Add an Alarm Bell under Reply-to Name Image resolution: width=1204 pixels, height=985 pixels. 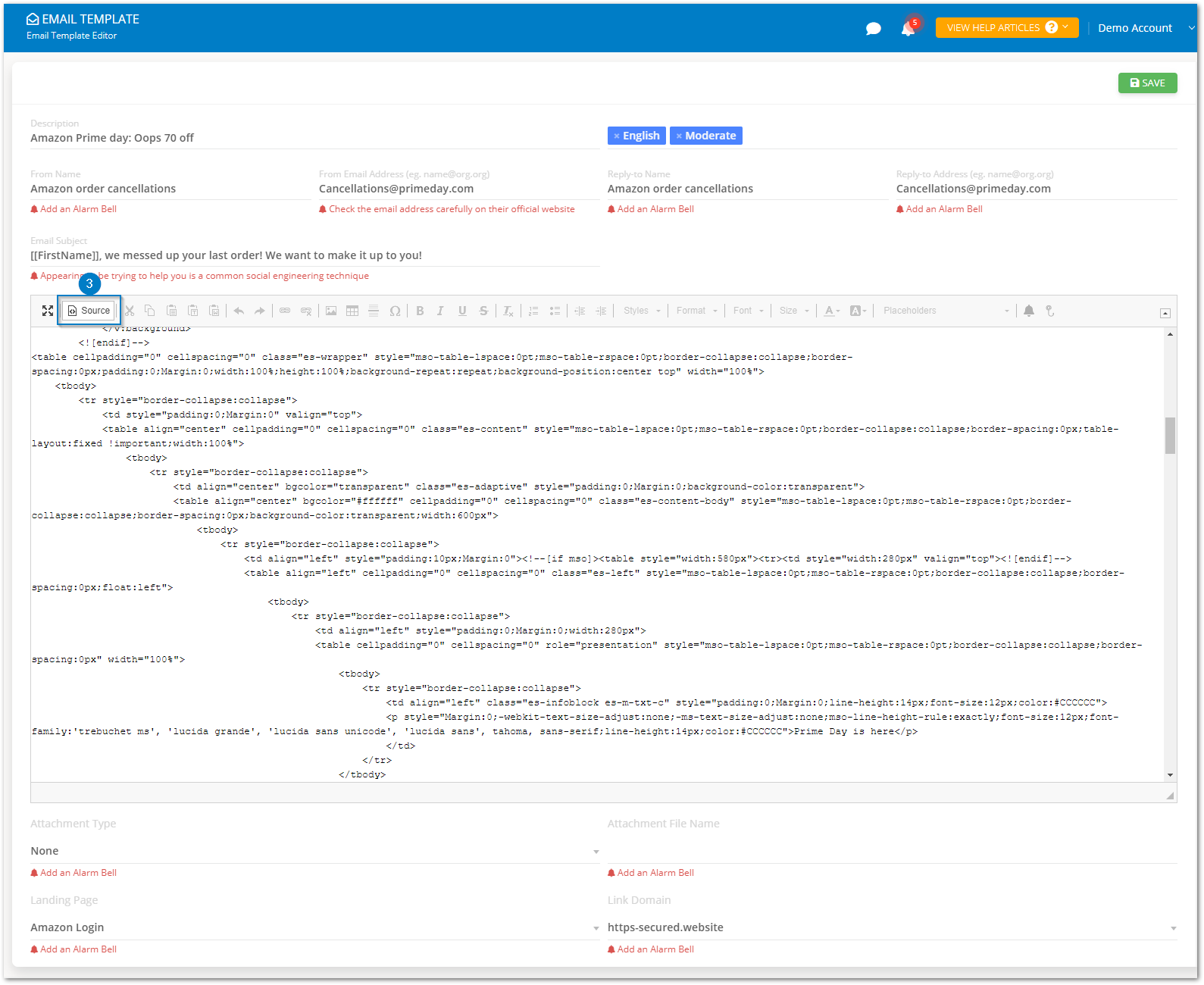[651, 209]
